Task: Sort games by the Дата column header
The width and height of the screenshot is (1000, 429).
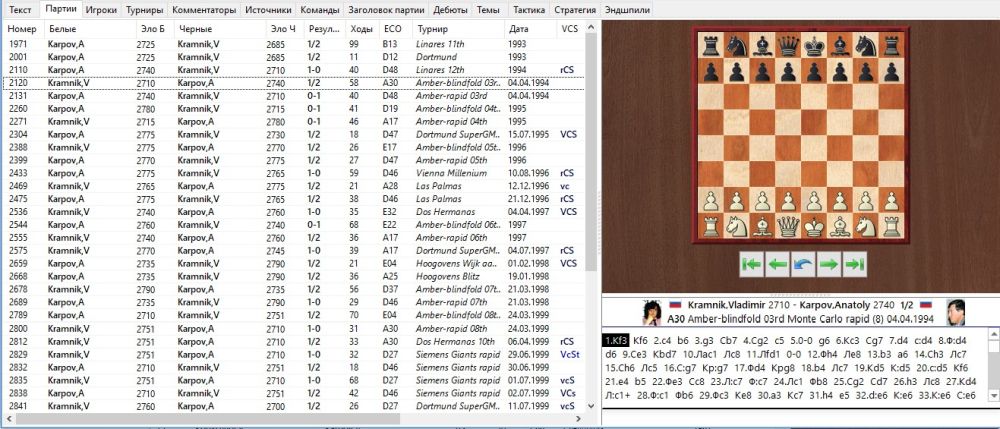Action: pos(518,30)
